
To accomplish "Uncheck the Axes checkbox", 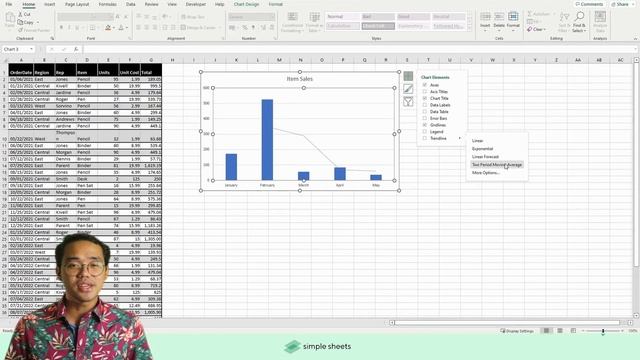I will point(425,85).
